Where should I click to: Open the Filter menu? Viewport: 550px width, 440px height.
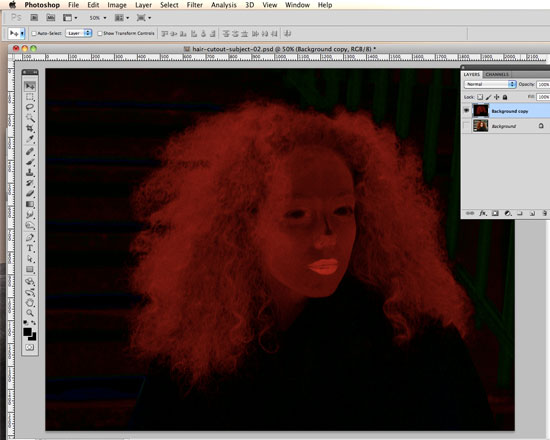[195, 5]
